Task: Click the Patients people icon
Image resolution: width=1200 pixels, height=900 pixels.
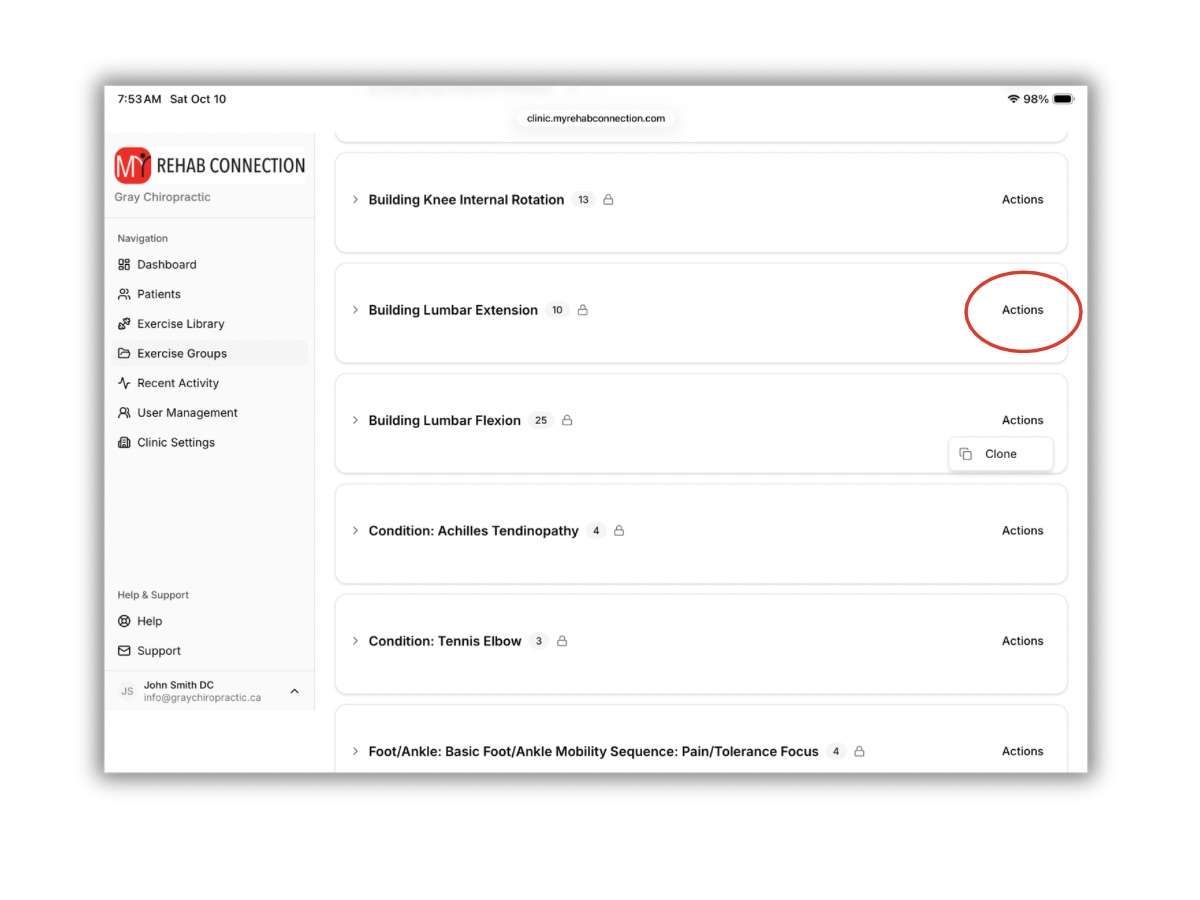Action: tap(124, 294)
